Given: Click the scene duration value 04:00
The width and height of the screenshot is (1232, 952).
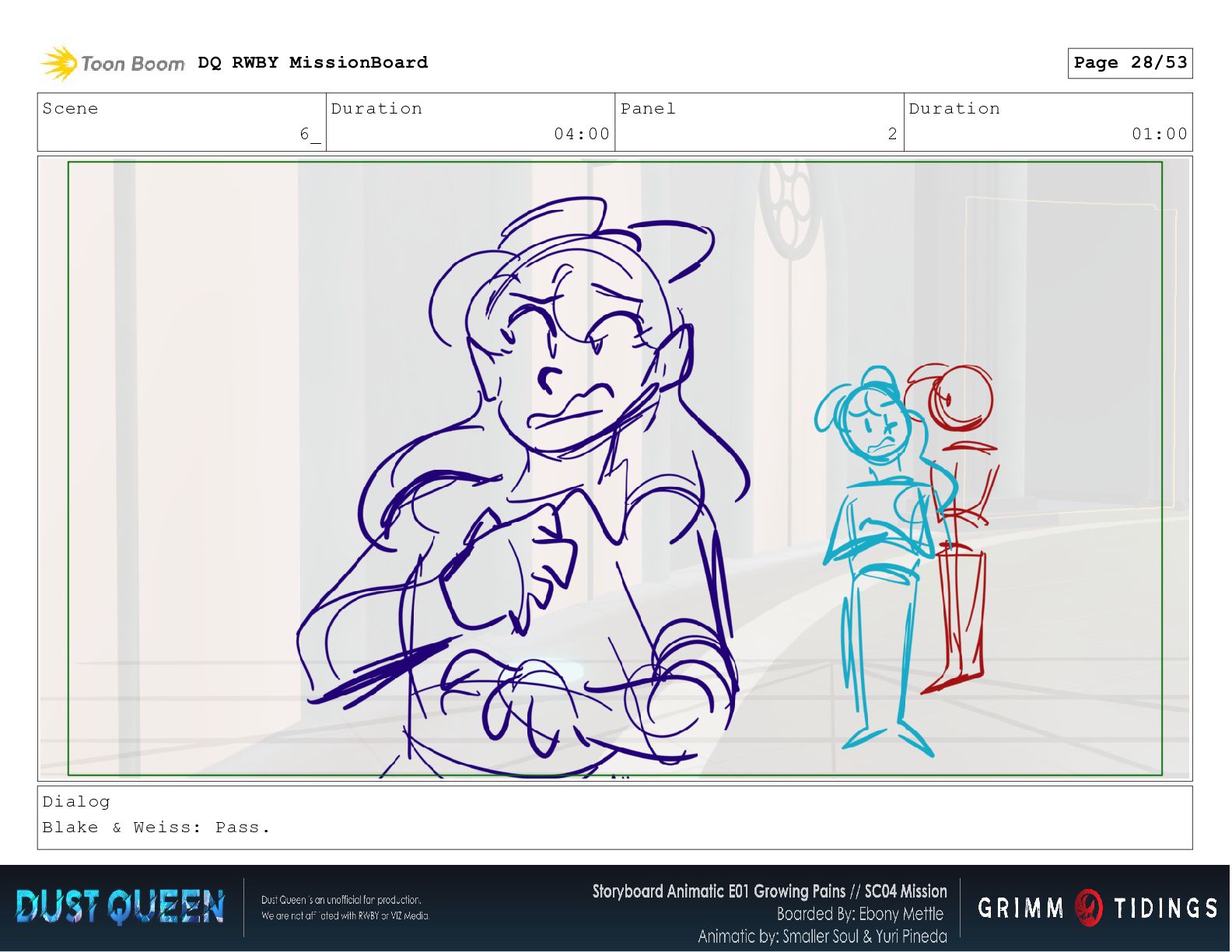Looking at the screenshot, I should tap(582, 135).
